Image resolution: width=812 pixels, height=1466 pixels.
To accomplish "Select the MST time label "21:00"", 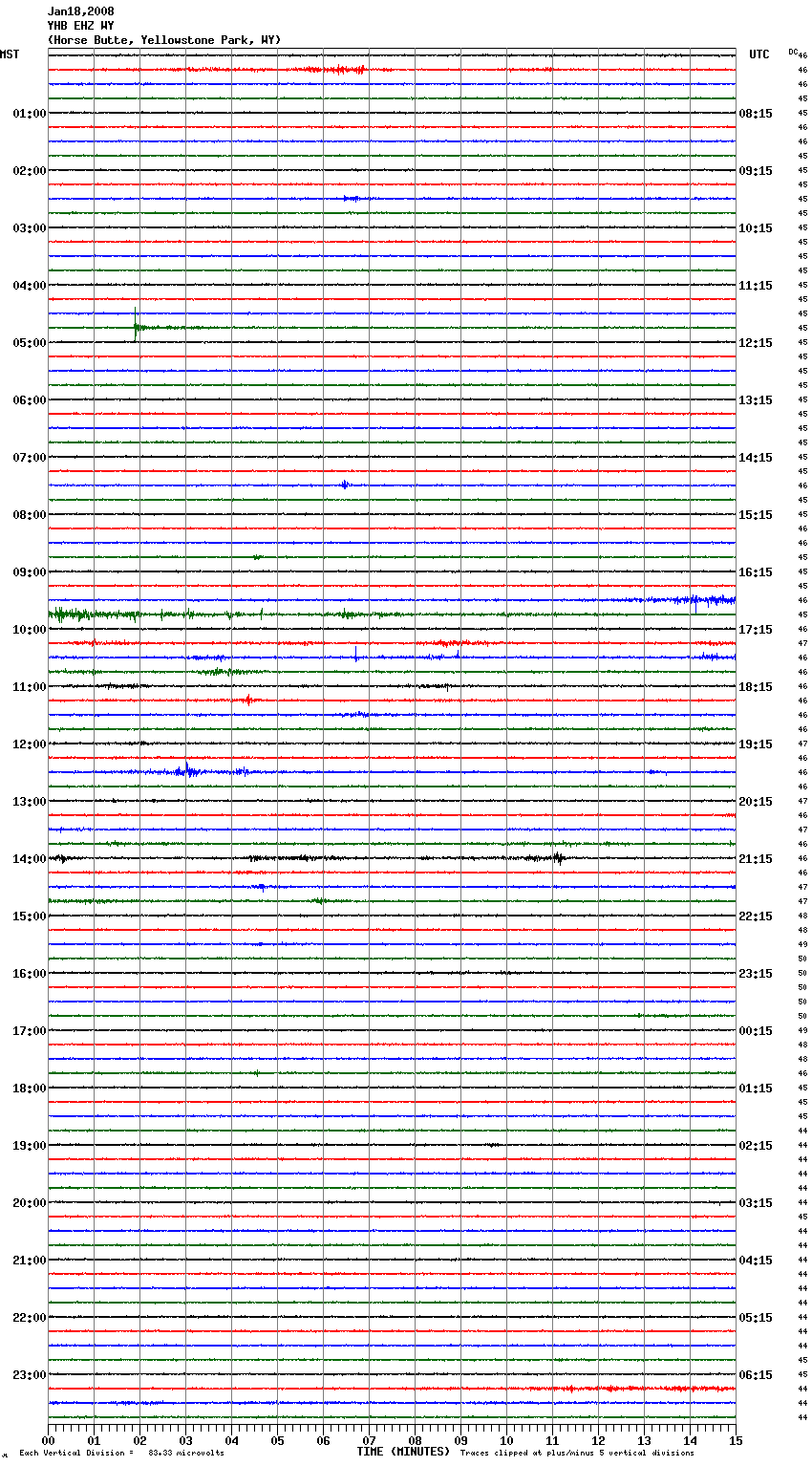I will (x=30, y=1261).
